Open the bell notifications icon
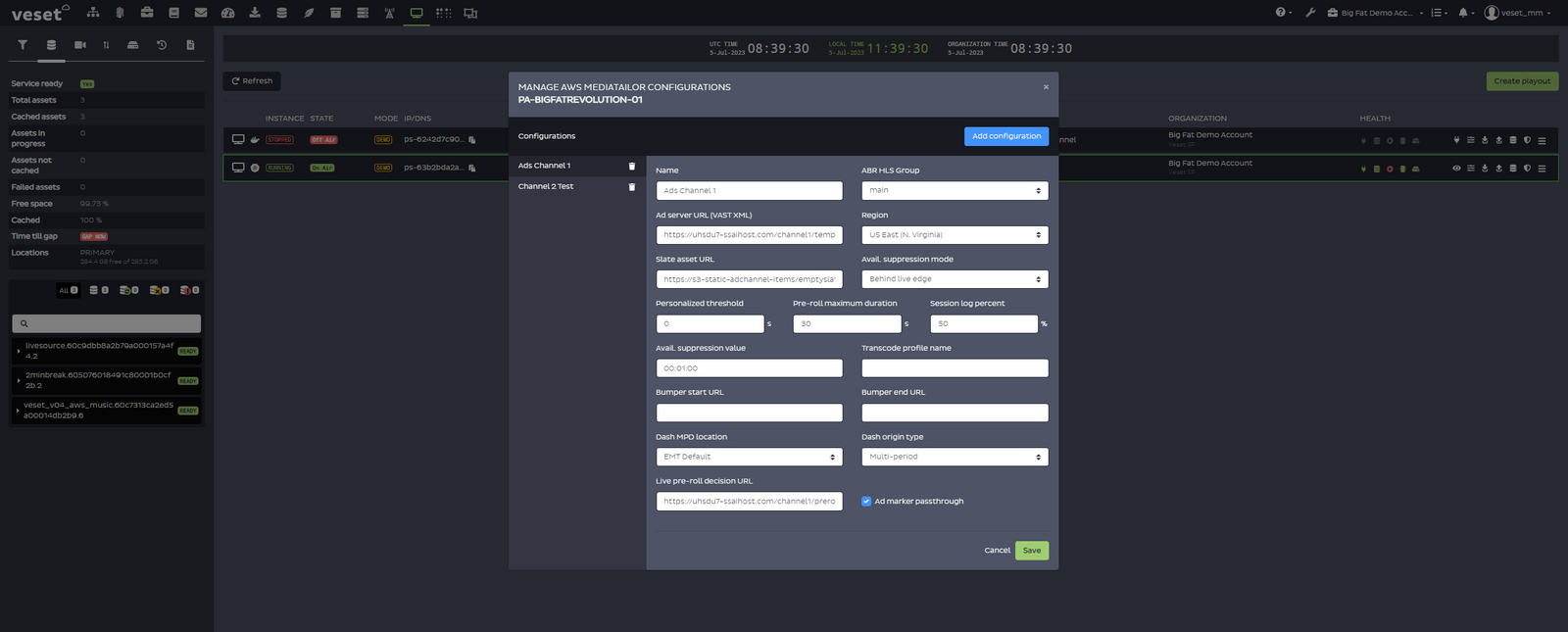This screenshot has height=632, width=1568. [x=1465, y=13]
